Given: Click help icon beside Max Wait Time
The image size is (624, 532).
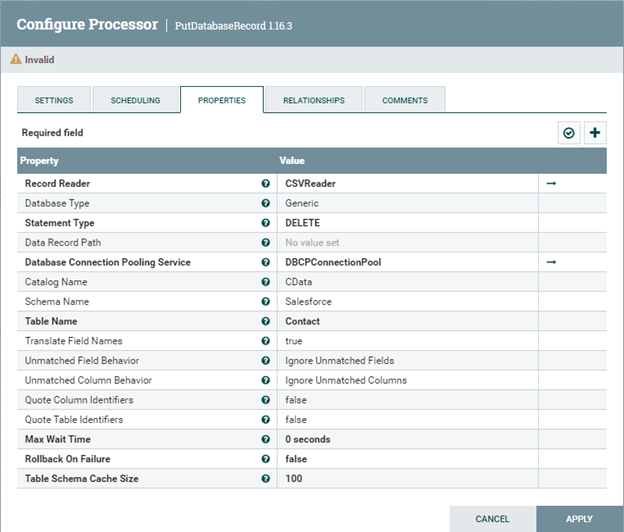Looking at the screenshot, I should 265,439.
